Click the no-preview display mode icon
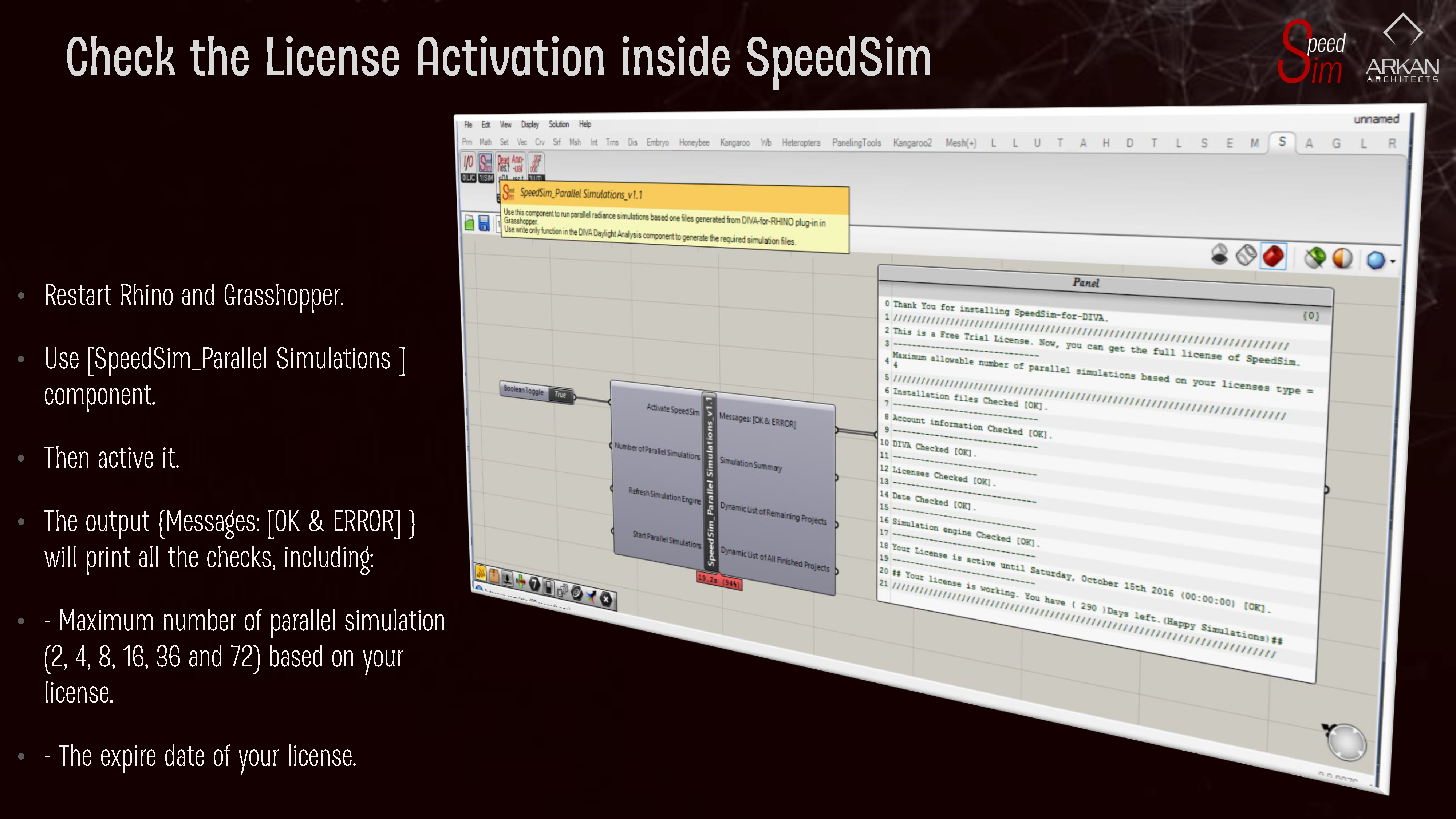Image resolution: width=1456 pixels, height=819 pixels. pos(1219,254)
